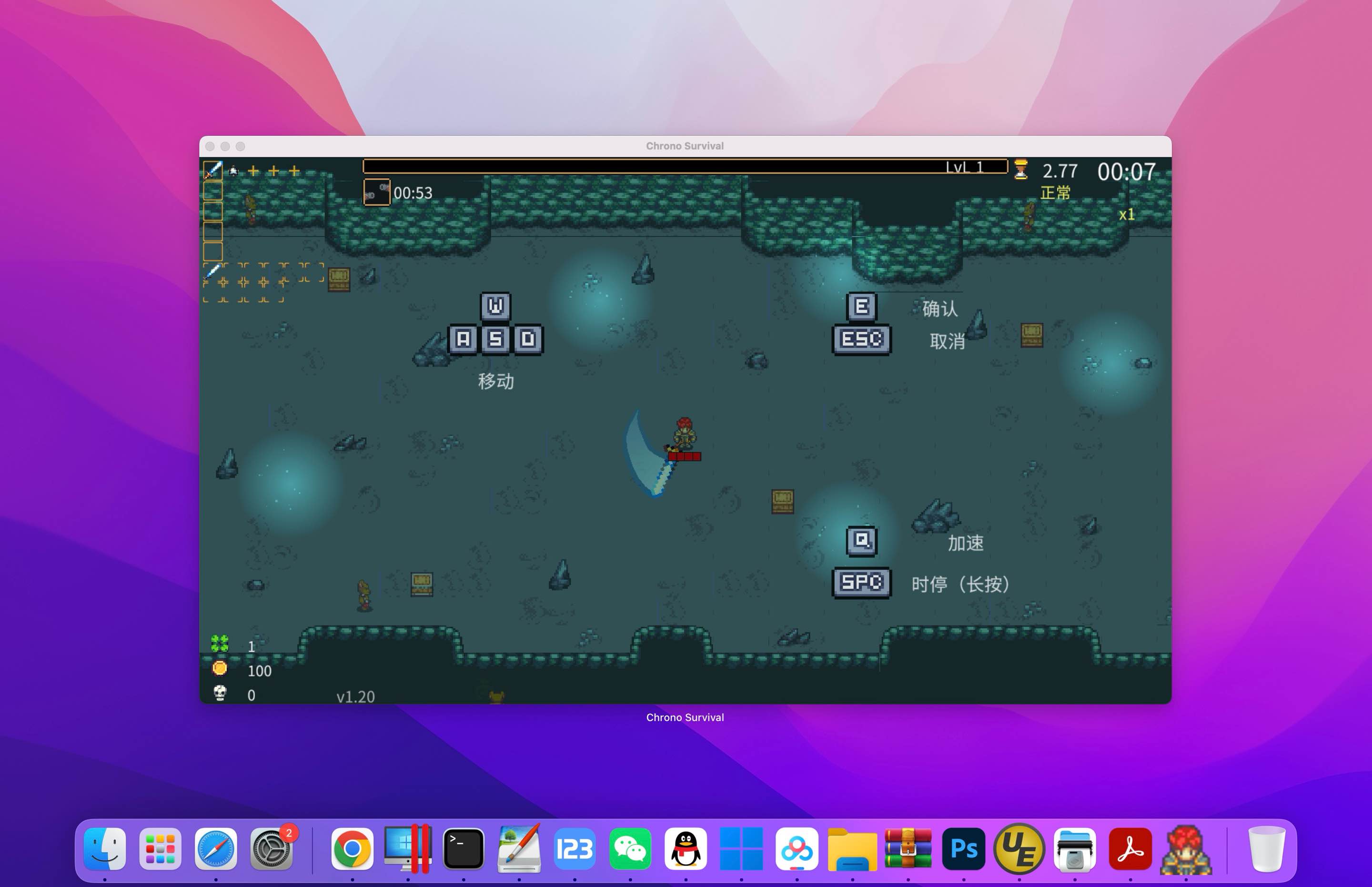Image resolution: width=1372 pixels, height=887 pixels.
Task: Open Finder from the Dock
Action: point(105,849)
